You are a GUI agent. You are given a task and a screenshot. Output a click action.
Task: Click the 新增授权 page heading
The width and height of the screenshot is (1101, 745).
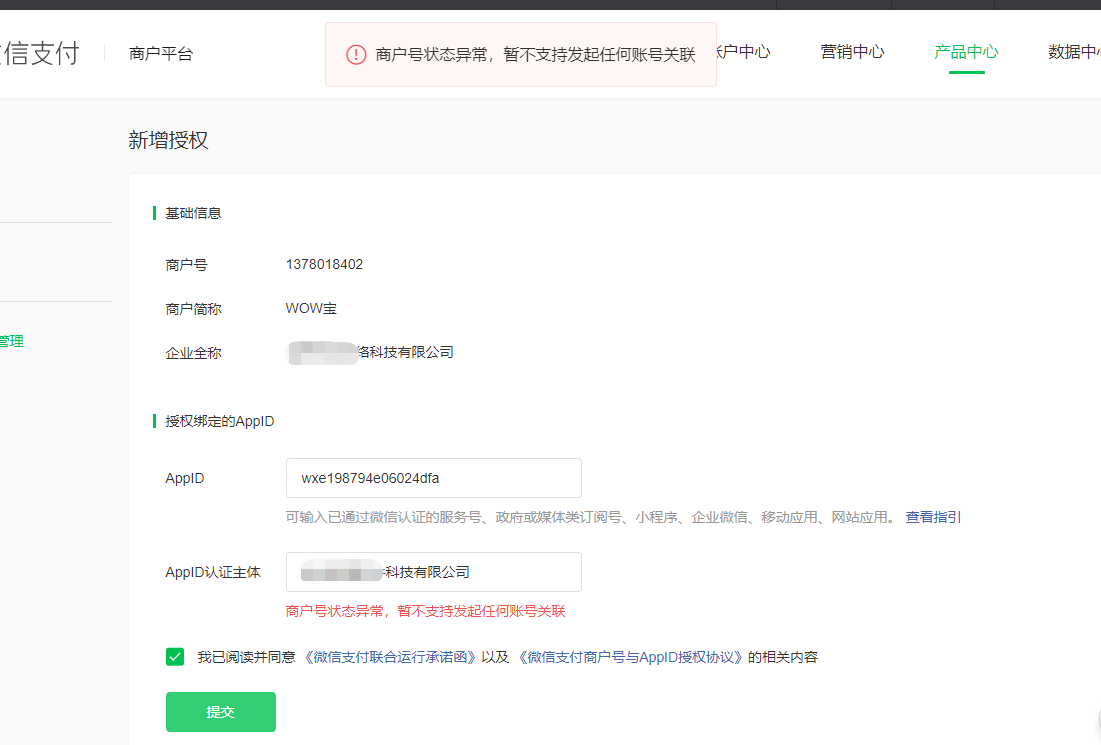[x=168, y=140]
